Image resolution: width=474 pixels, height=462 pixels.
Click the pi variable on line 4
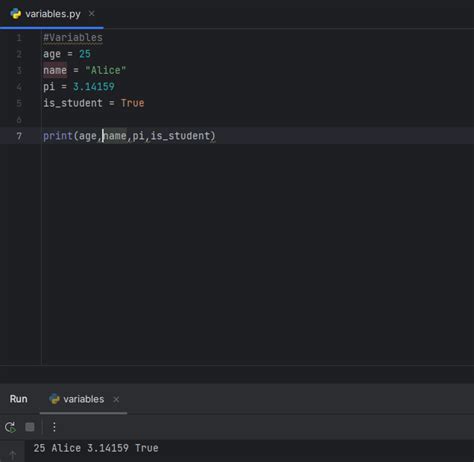coord(49,87)
